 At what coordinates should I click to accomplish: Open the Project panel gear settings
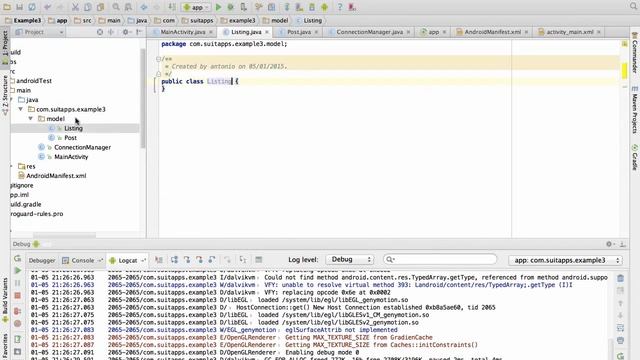(x=126, y=32)
